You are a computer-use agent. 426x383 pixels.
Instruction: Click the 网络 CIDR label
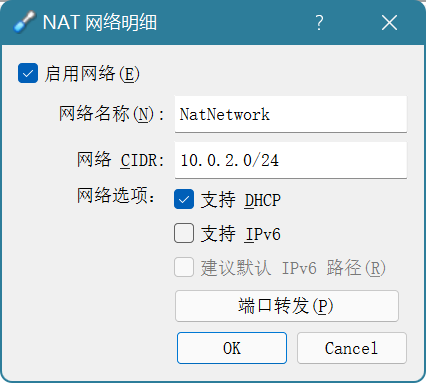pyautogui.click(x=121, y=160)
